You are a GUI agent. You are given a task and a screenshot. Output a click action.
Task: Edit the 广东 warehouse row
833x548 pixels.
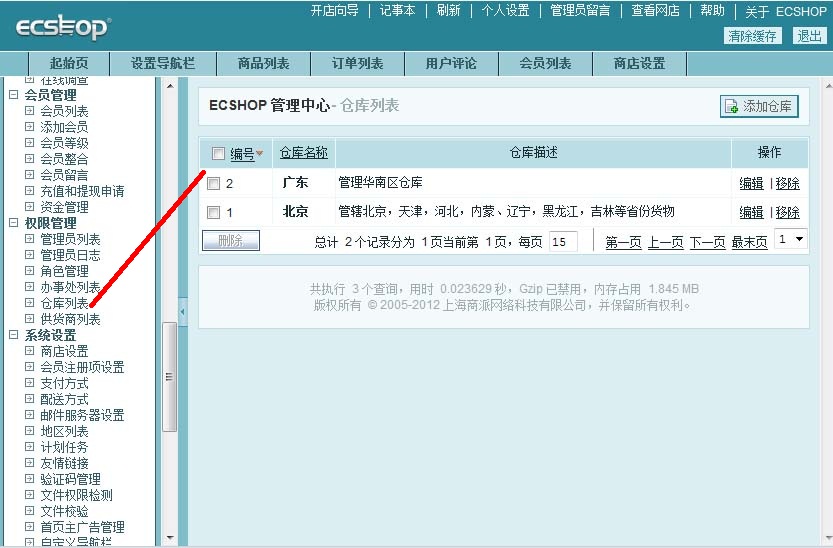751,184
